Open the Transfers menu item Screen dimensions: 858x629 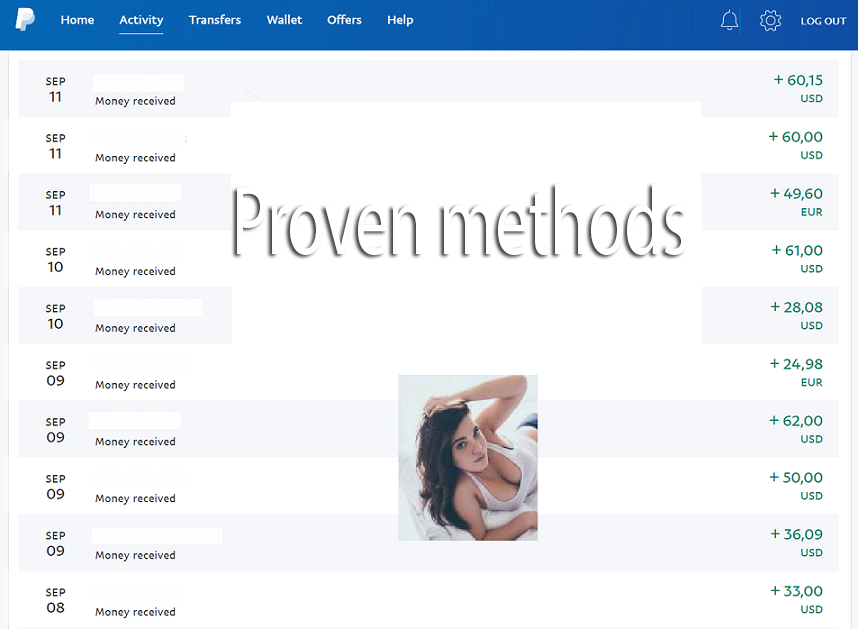(x=214, y=20)
